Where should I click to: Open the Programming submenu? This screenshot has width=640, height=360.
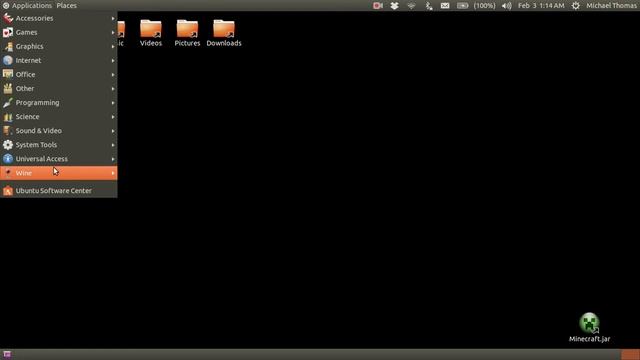coord(59,103)
